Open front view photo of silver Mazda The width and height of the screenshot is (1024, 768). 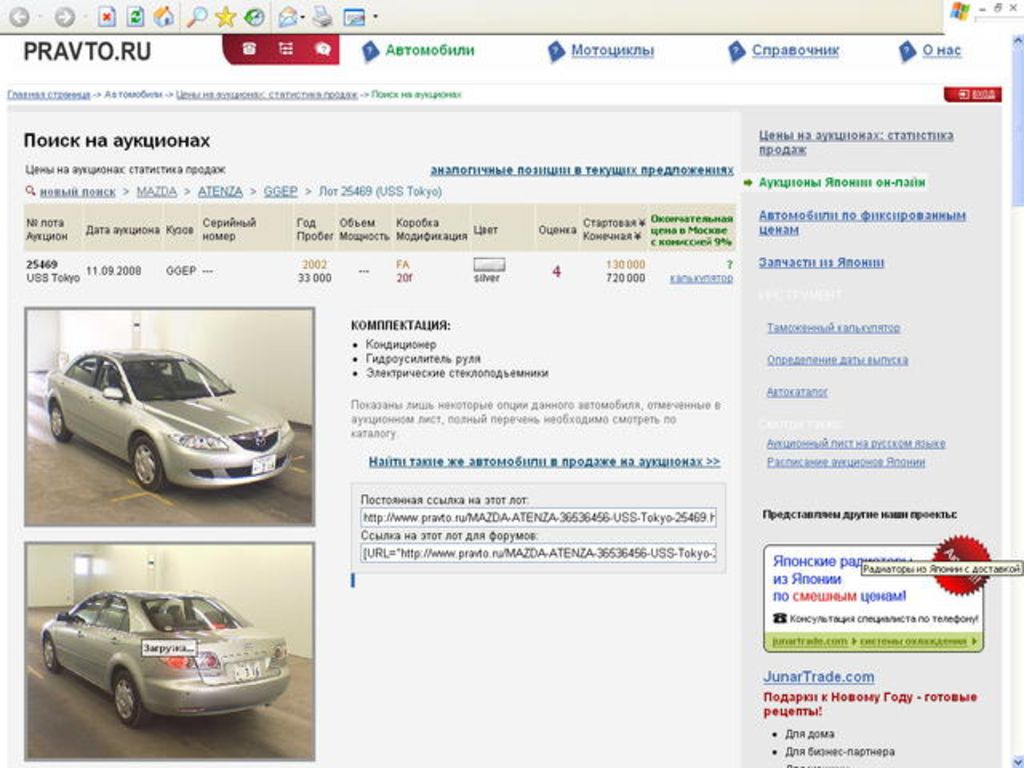click(x=170, y=417)
